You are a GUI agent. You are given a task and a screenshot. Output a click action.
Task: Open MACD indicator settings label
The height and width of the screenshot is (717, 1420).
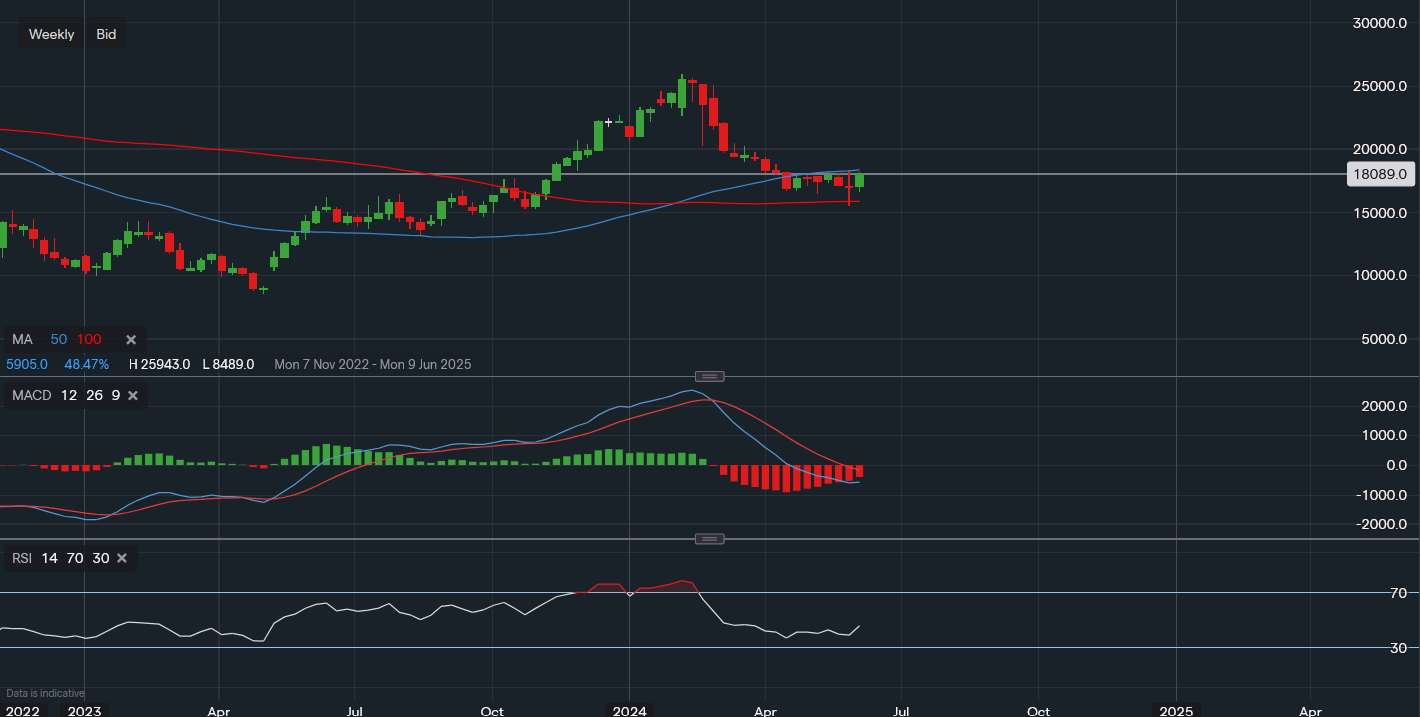pyautogui.click(x=31, y=396)
